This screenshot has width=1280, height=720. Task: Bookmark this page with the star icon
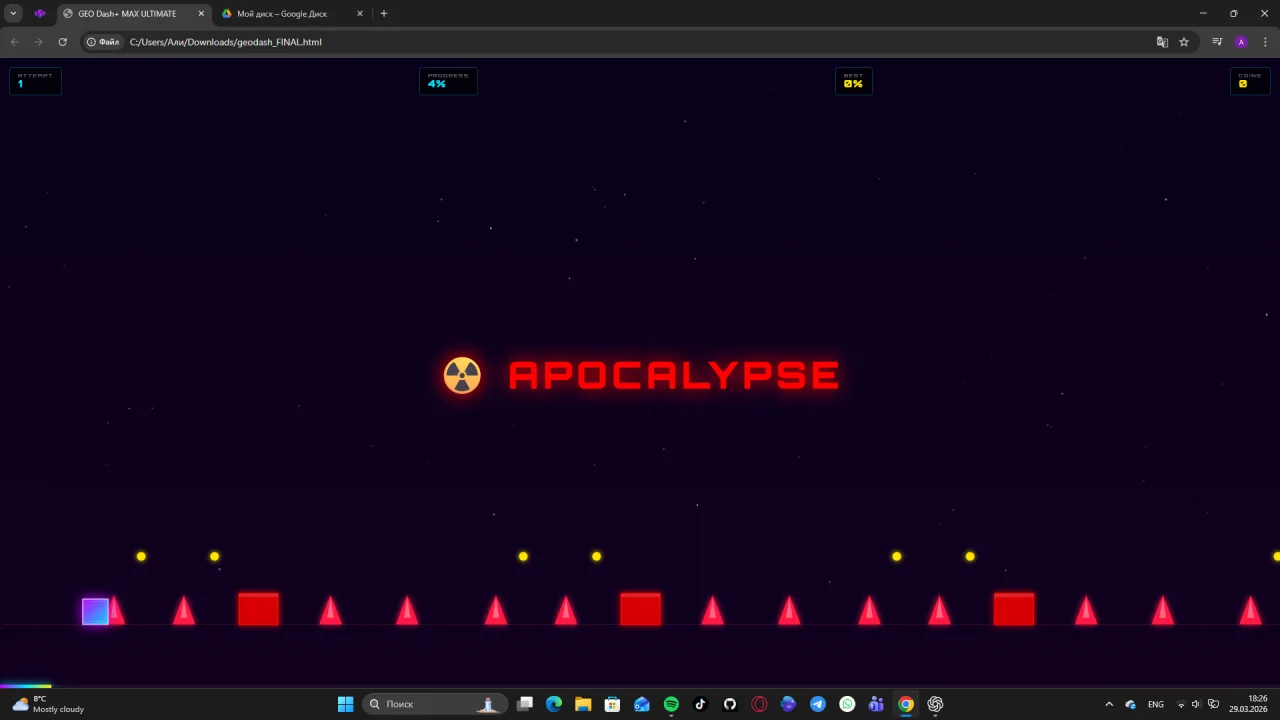click(1184, 42)
